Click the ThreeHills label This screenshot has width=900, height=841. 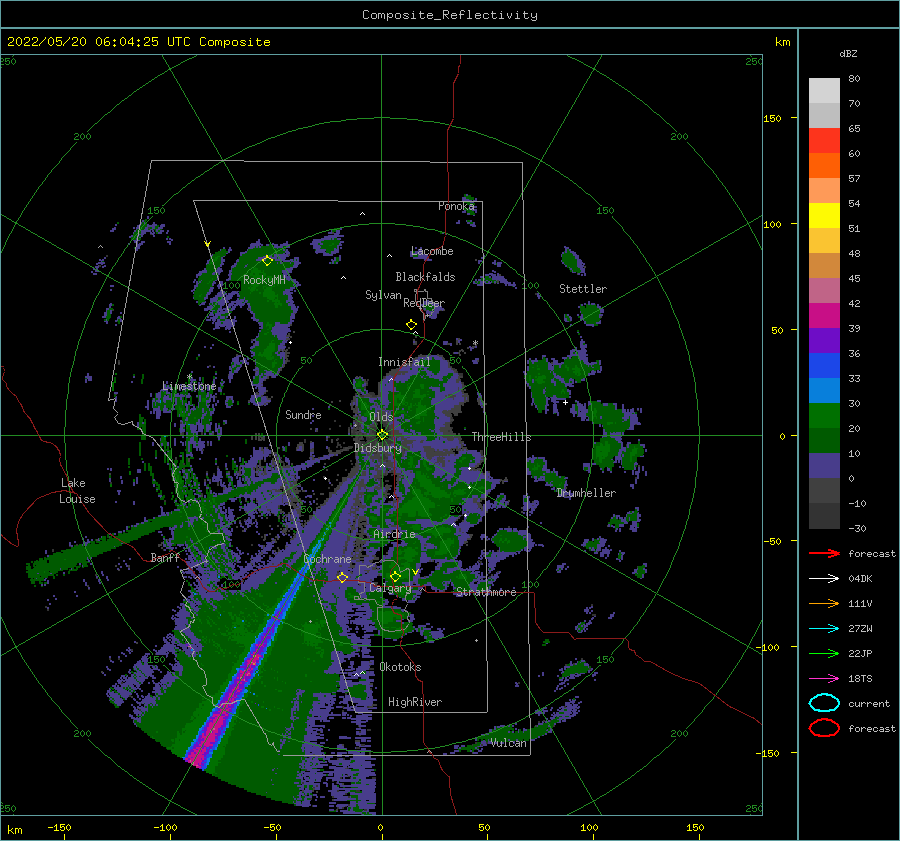click(502, 437)
